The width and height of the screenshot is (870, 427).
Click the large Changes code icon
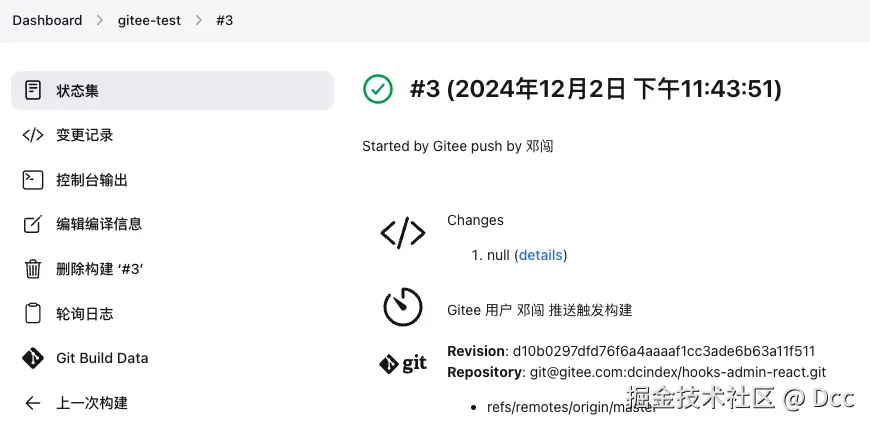403,232
